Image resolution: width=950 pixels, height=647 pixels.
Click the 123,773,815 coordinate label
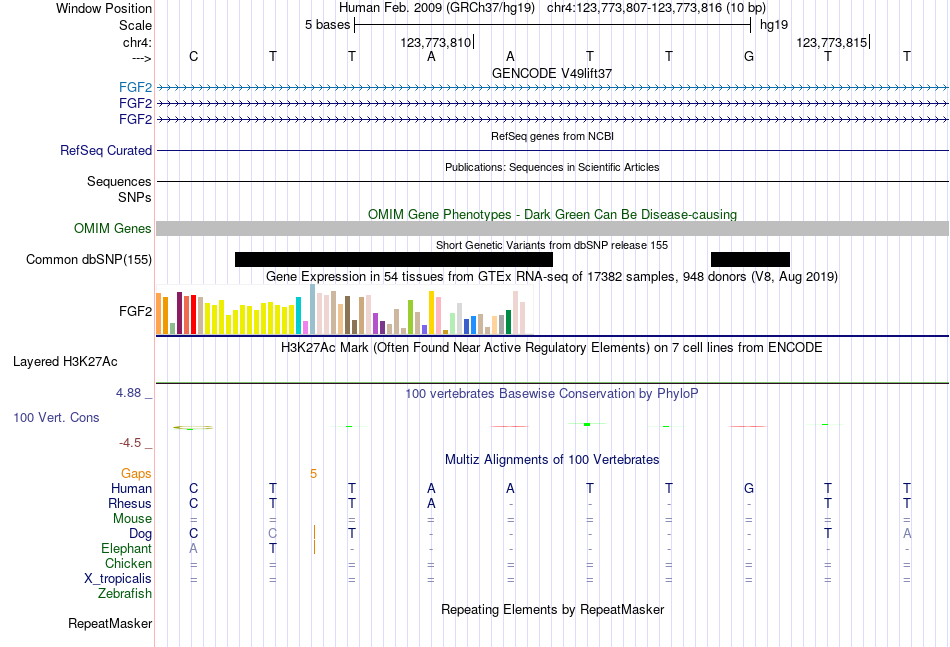click(831, 42)
